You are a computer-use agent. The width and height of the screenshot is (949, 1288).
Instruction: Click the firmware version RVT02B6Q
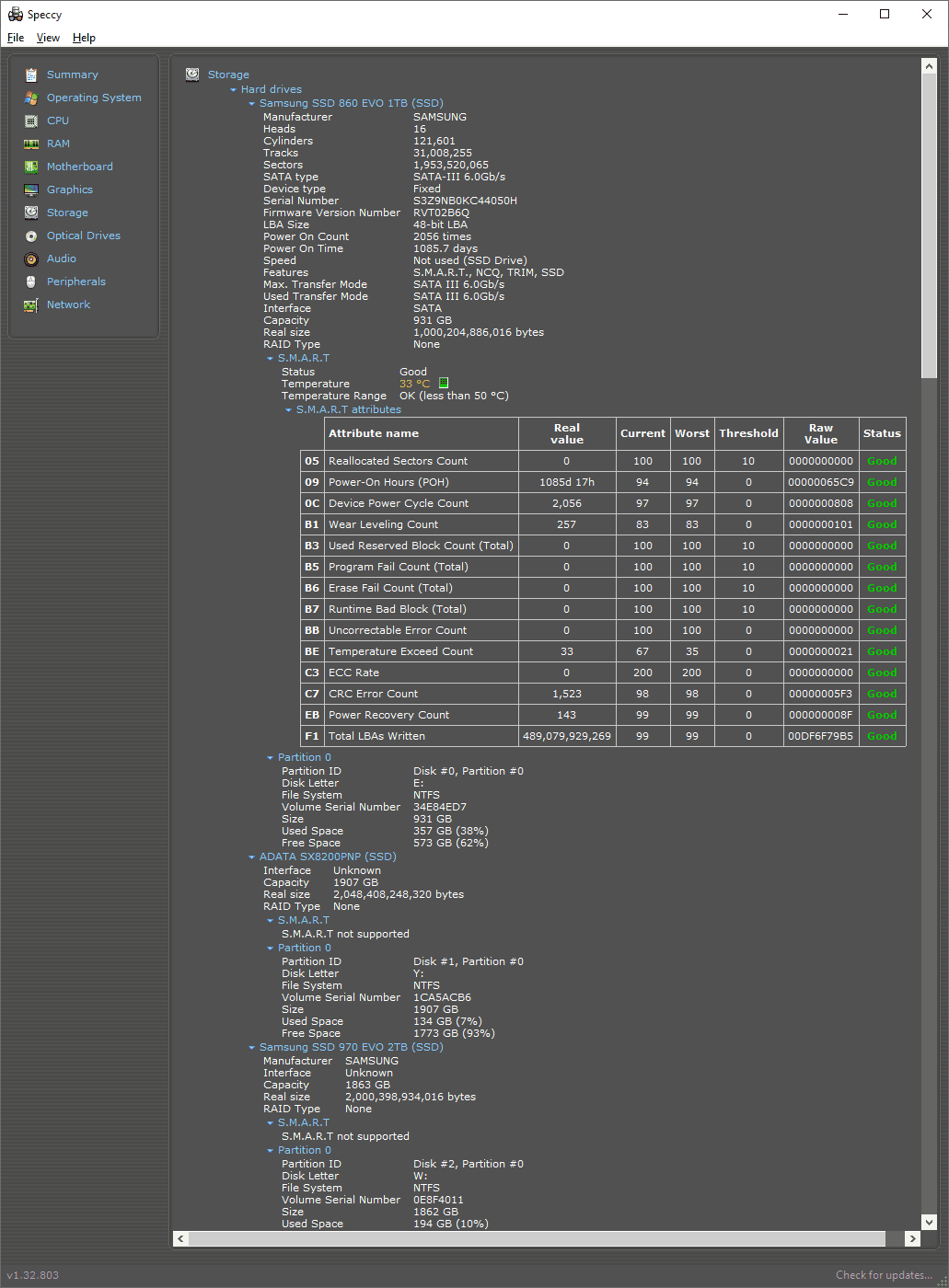point(441,213)
